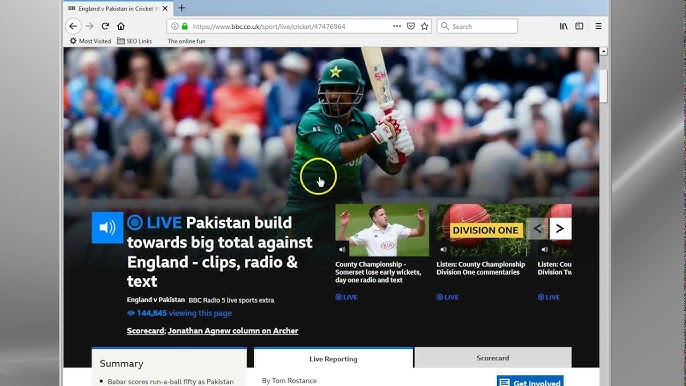Image resolution: width=686 pixels, height=386 pixels.
Task: Click 'BBC Radio 5 live sports extra' text
Action: pos(231,300)
